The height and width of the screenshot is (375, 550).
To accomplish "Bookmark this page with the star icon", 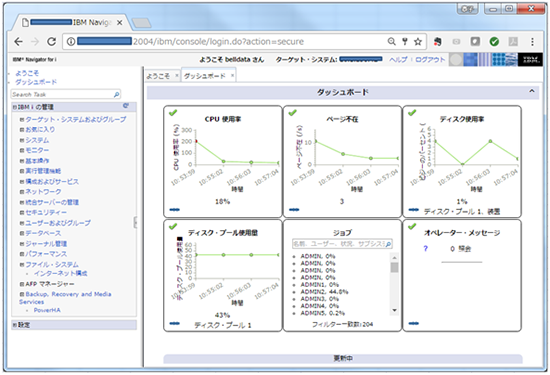I will (418, 42).
